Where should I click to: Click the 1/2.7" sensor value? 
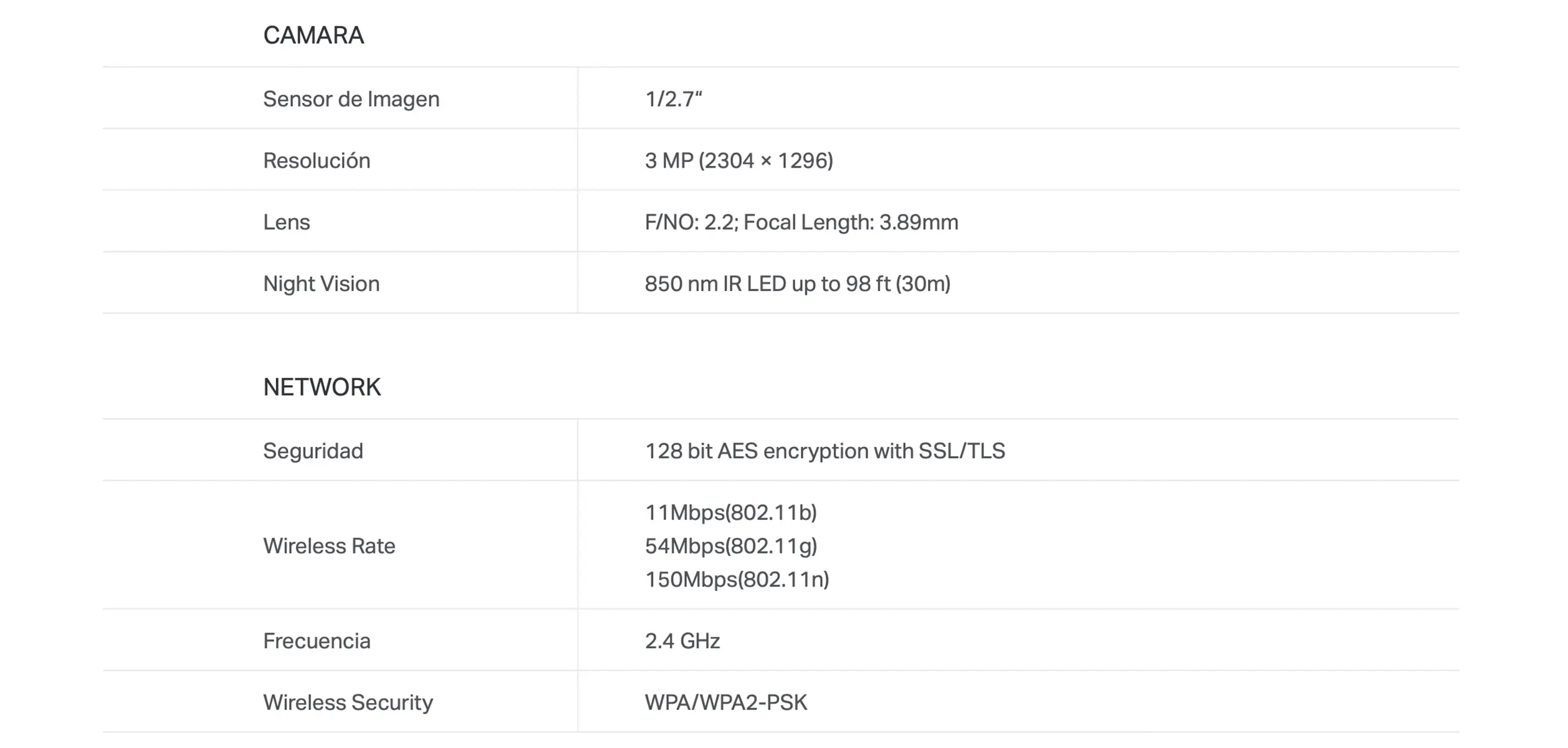click(673, 99)
